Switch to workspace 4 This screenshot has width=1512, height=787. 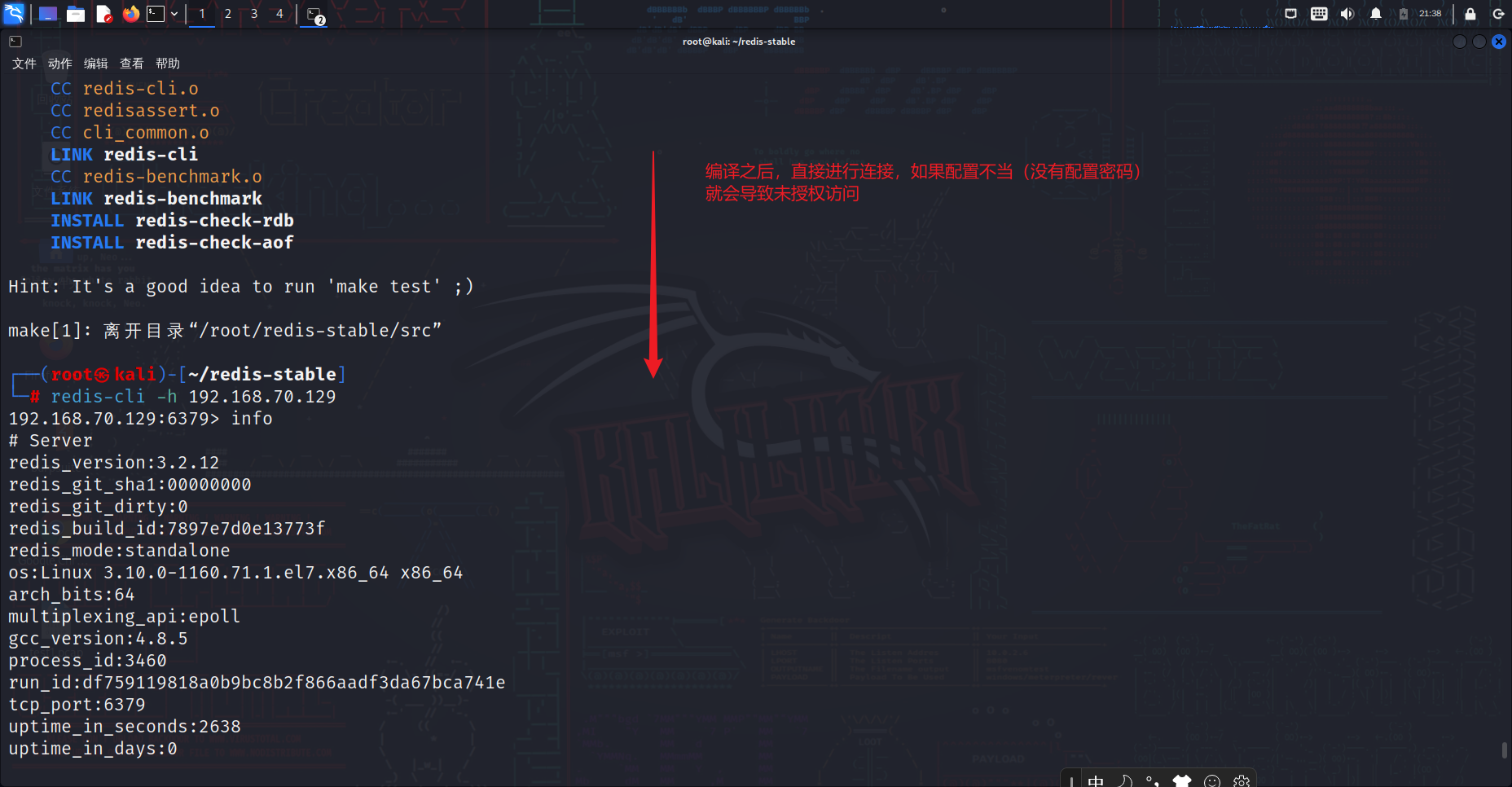coord(279,14)
